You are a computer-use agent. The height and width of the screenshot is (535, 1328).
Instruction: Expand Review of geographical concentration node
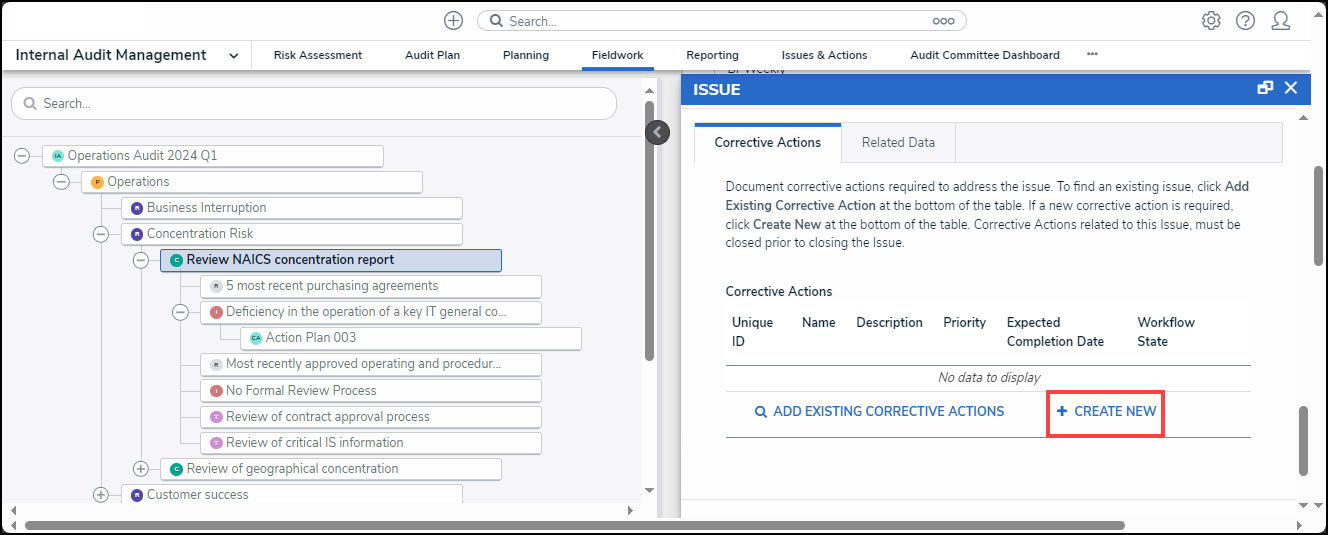[x=140, y=469]
